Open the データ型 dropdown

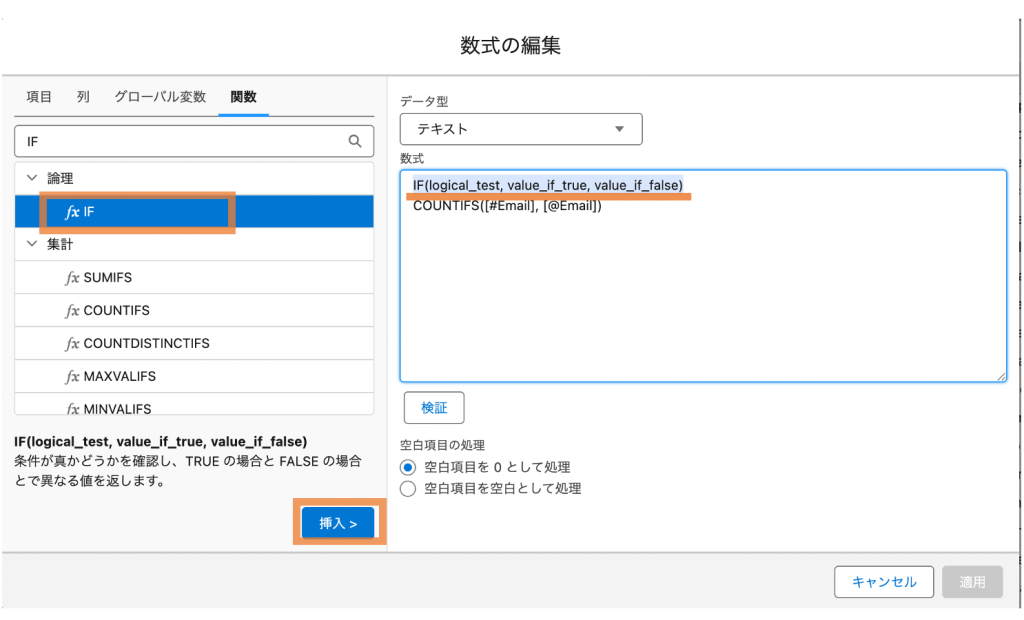520,129
